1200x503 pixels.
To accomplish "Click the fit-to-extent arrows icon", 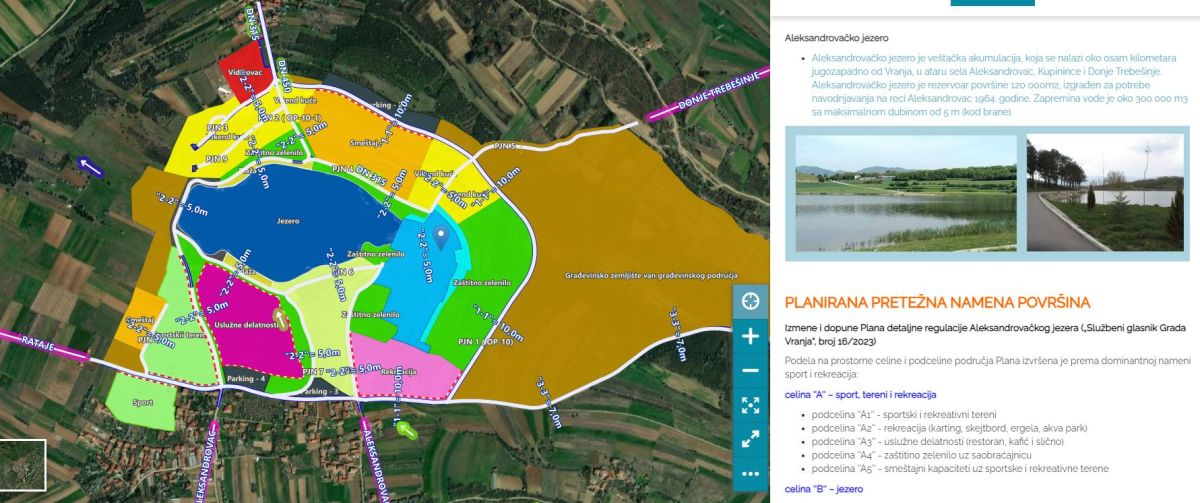I will (751, 405).
